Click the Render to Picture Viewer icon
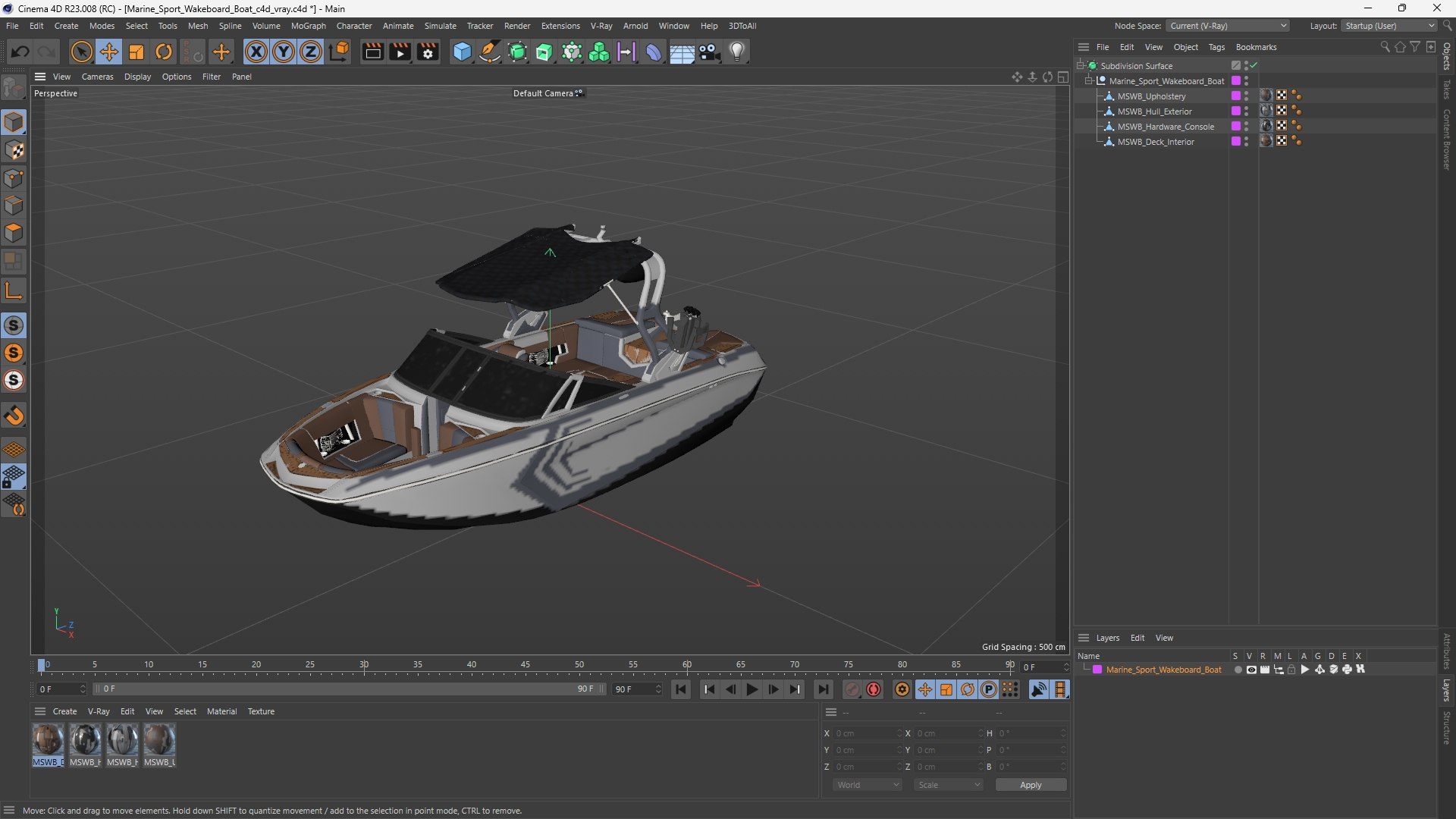 tap(400, 52)
